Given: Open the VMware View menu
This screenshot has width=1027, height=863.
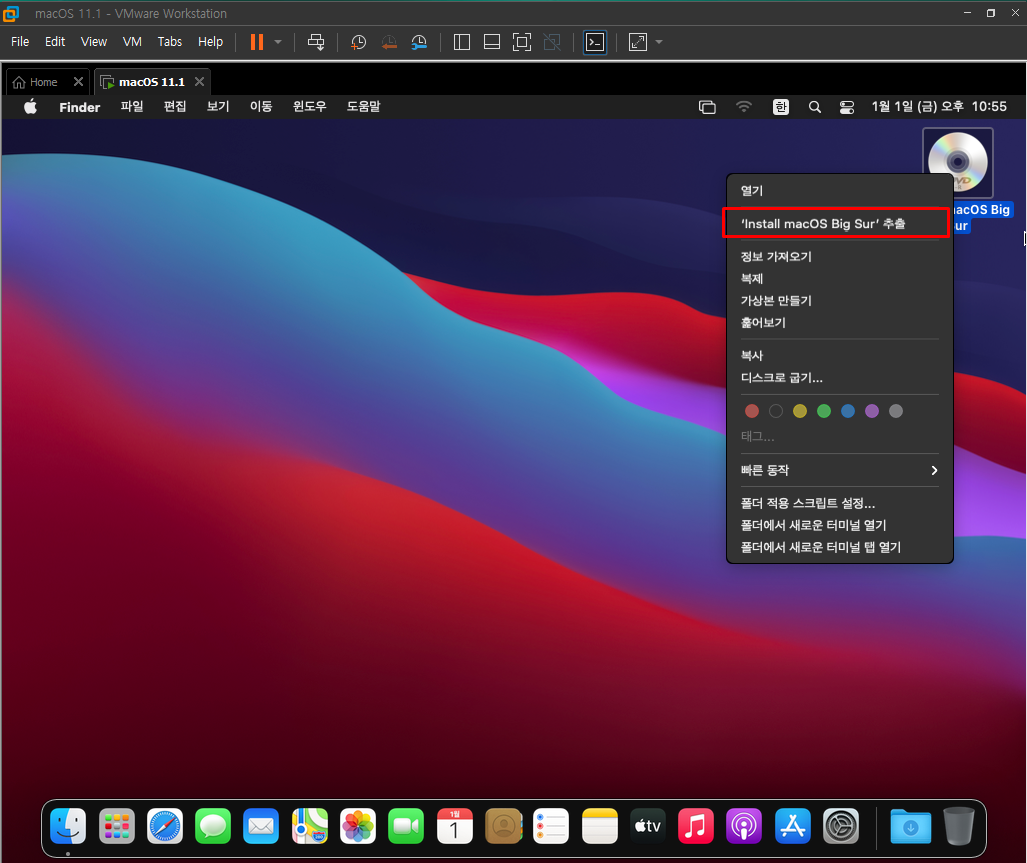Looking at the screenshot, I should 94,41.
